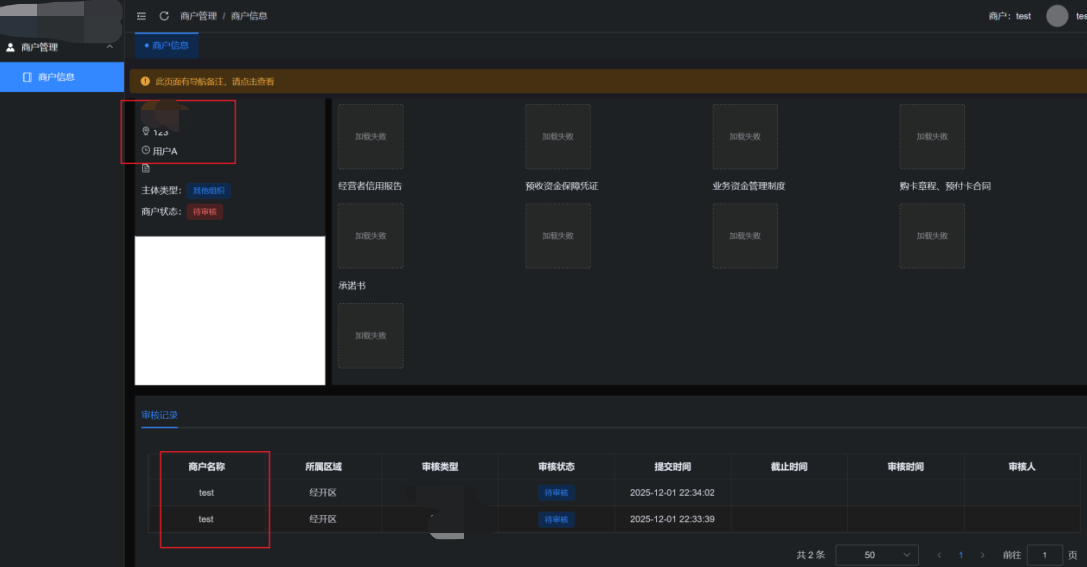This screenshot has width=1087, height=567.
Task: Click the 审核状态 column header
Action: [x=556, y=466]
